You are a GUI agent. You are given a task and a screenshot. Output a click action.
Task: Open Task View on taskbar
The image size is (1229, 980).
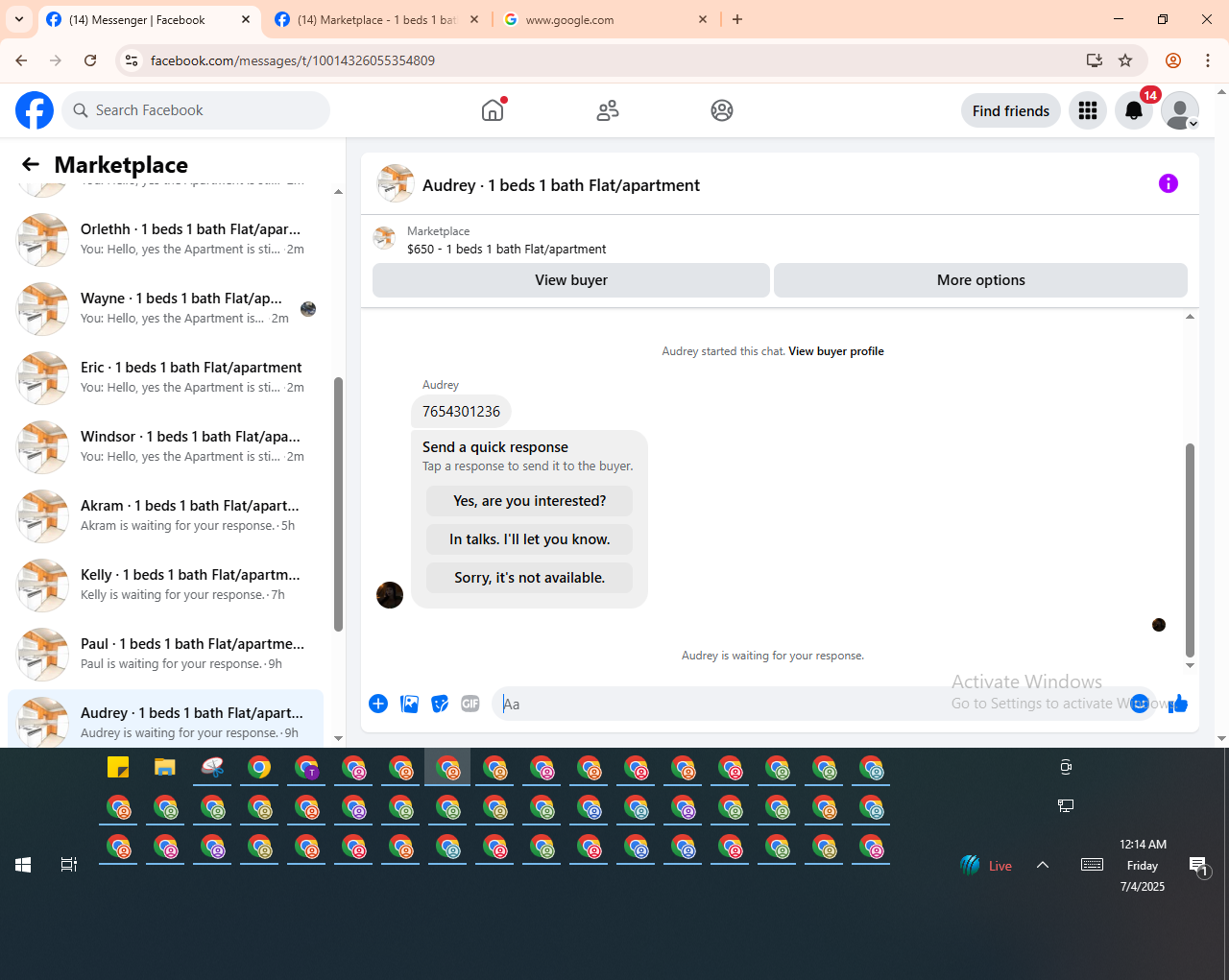pyautogui.click(x=69, y=865)
